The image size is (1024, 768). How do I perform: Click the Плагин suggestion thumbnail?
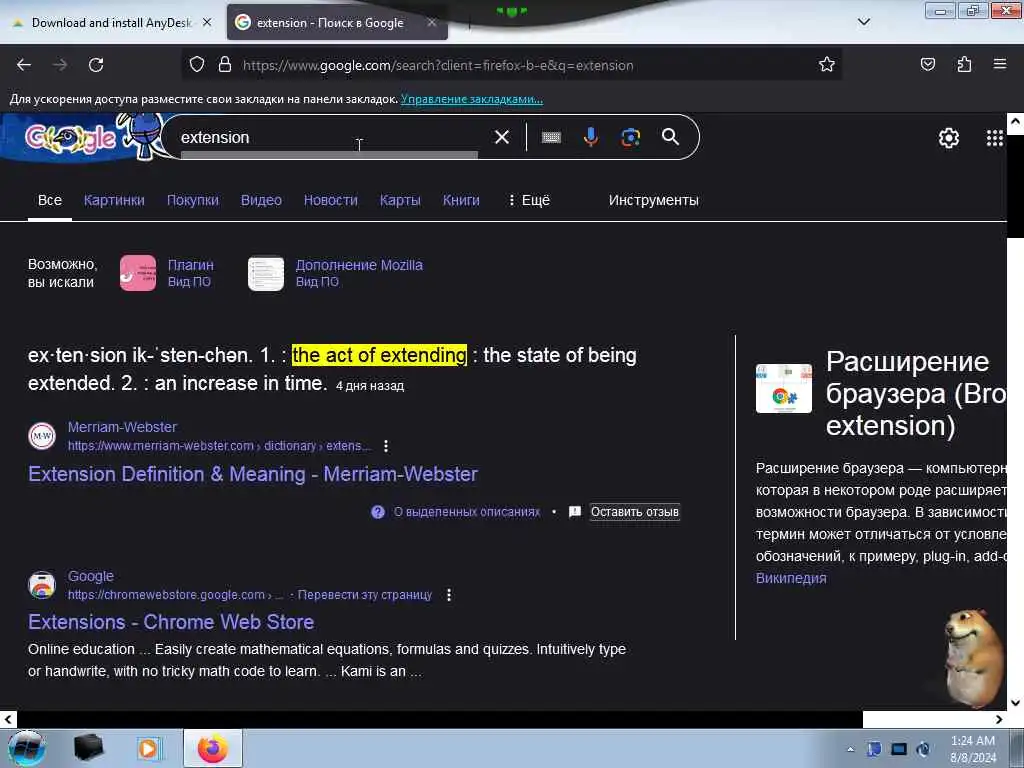138,273
